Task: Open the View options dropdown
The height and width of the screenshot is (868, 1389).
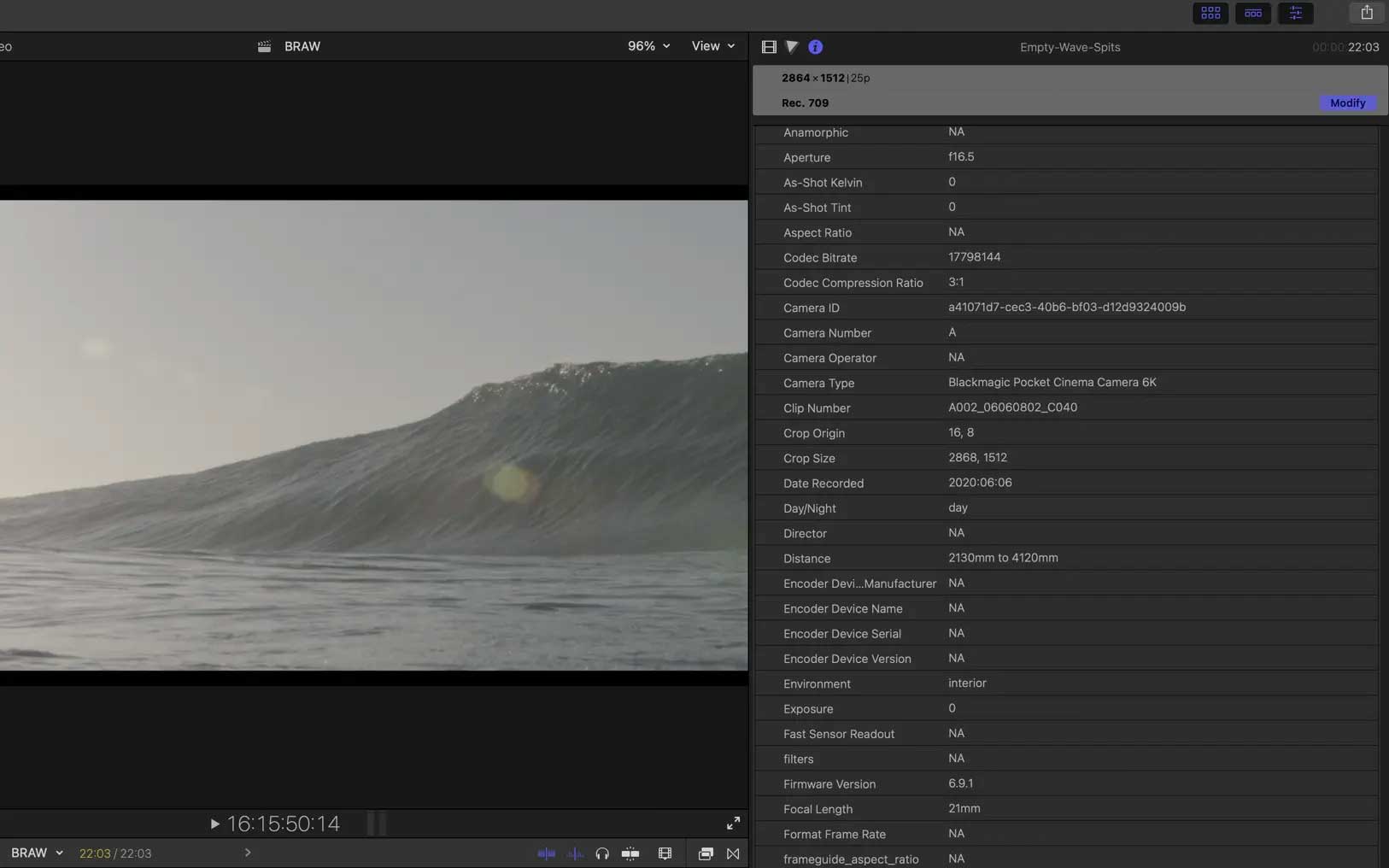Action: [712, 46]
